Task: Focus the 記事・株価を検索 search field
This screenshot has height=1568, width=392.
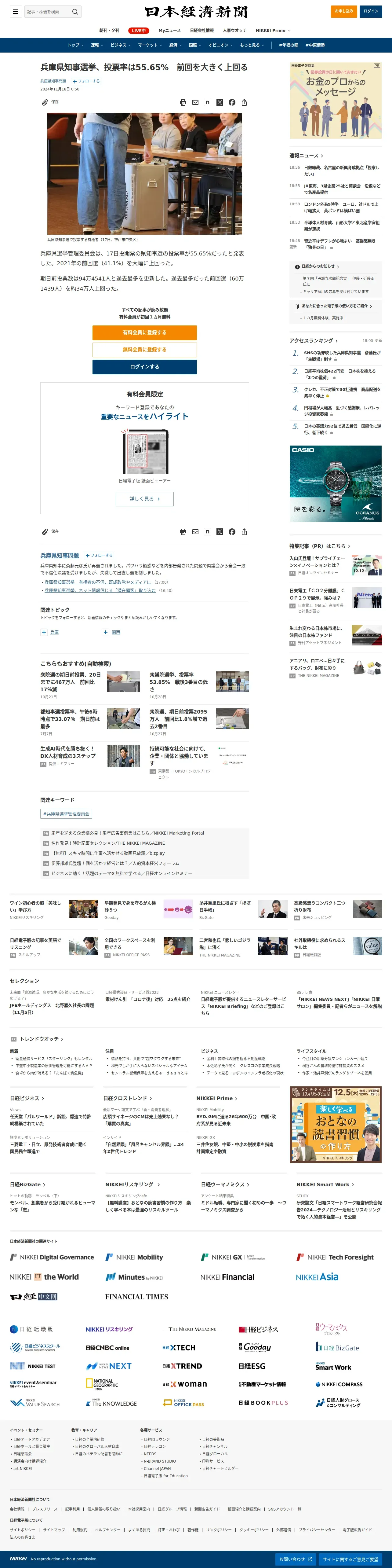Action: click(x=47, y=12)
